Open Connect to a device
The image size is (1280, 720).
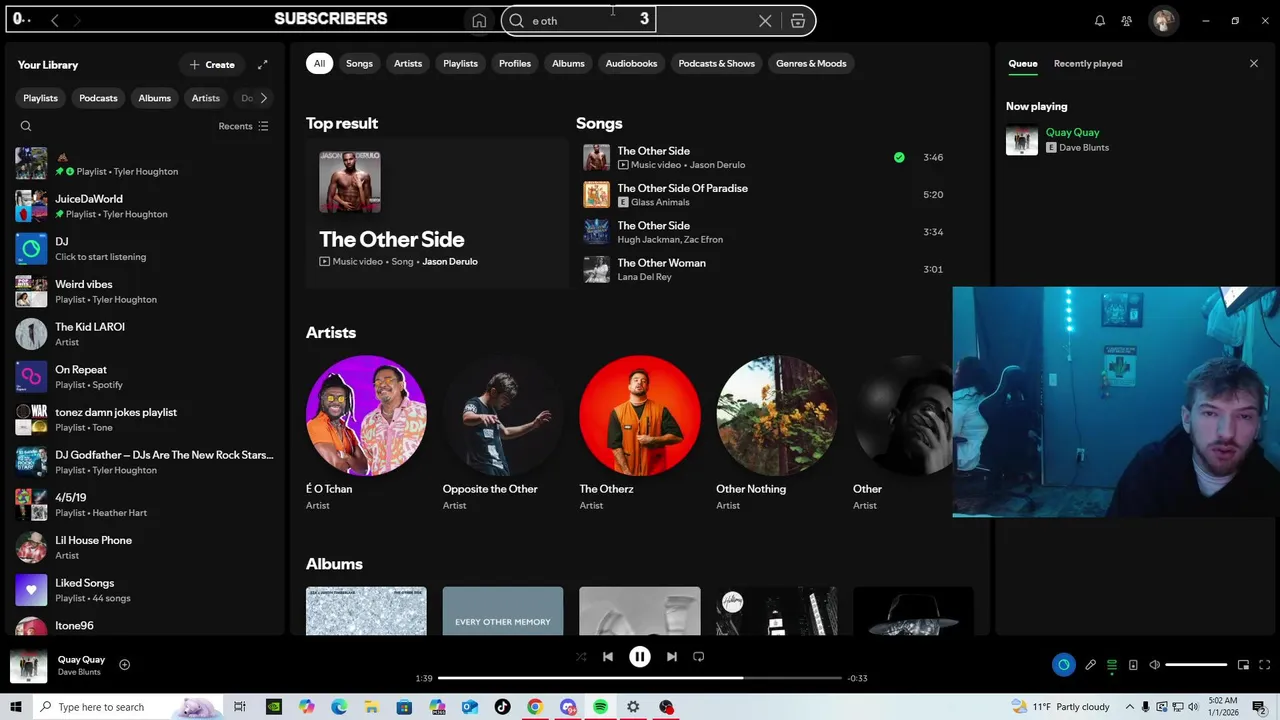pos(1133,665)
